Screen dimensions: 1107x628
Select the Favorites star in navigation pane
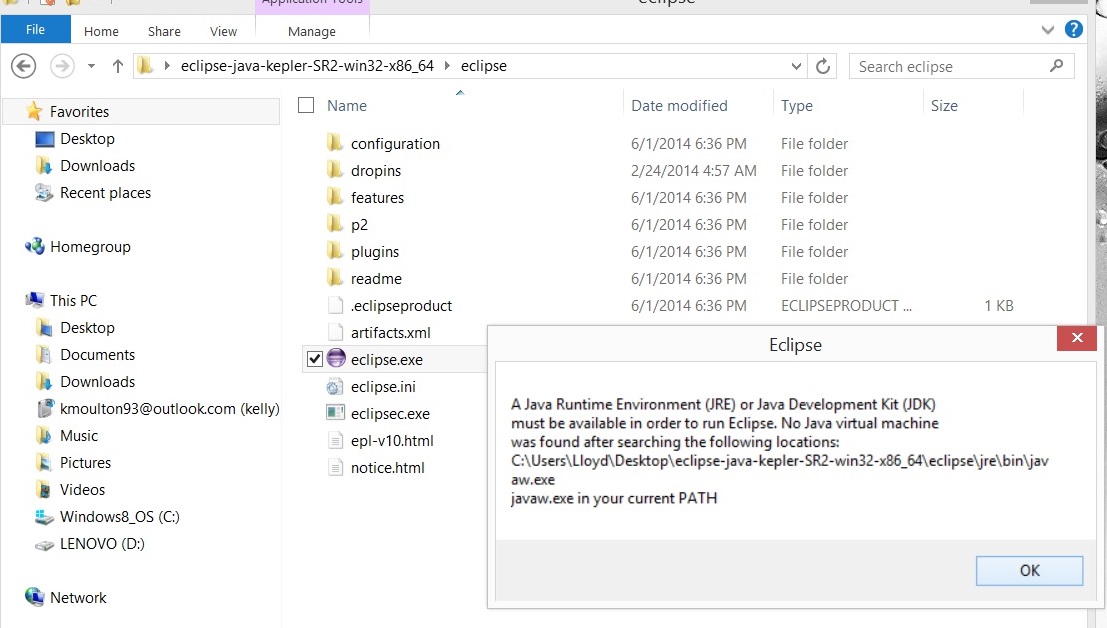(34, 111)
